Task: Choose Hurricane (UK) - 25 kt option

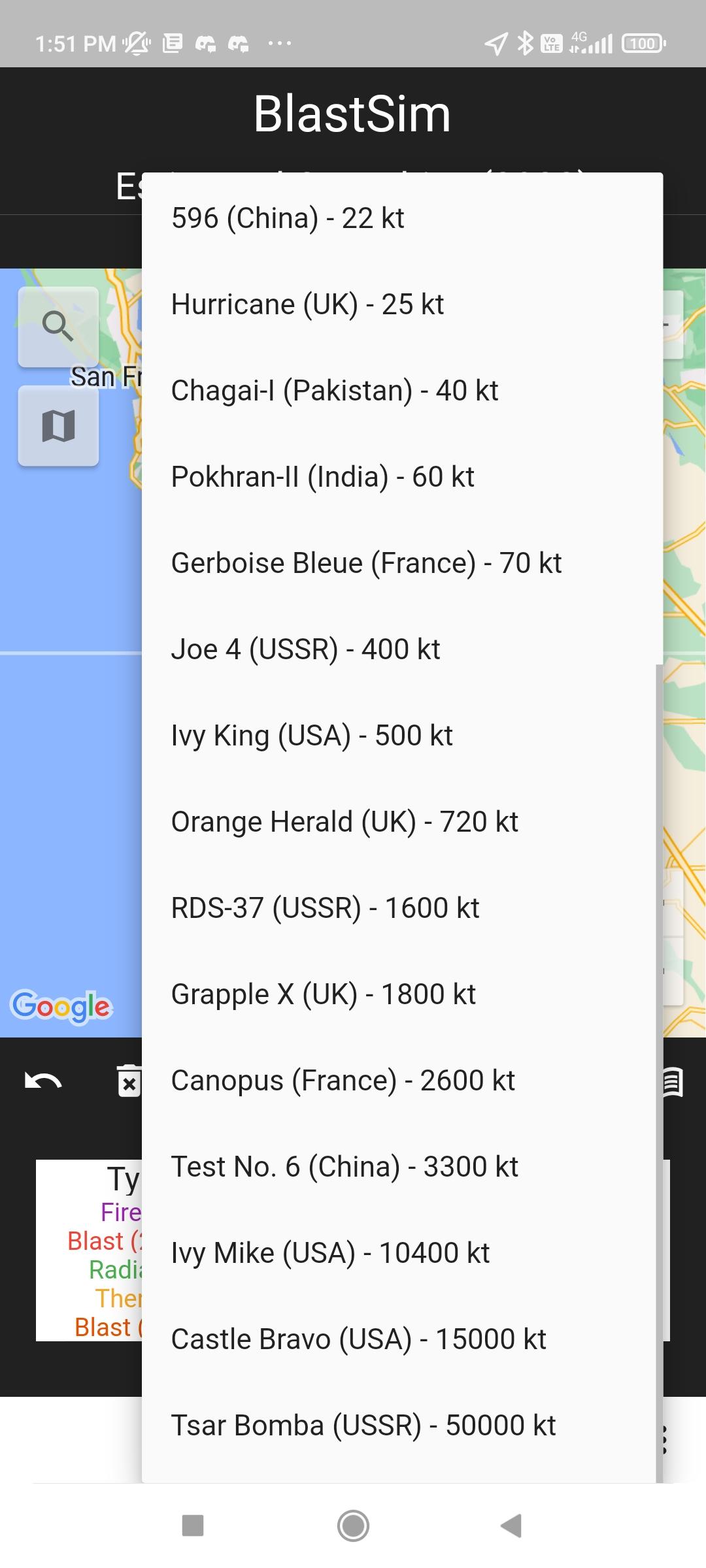Action: [x=307, y=304]
